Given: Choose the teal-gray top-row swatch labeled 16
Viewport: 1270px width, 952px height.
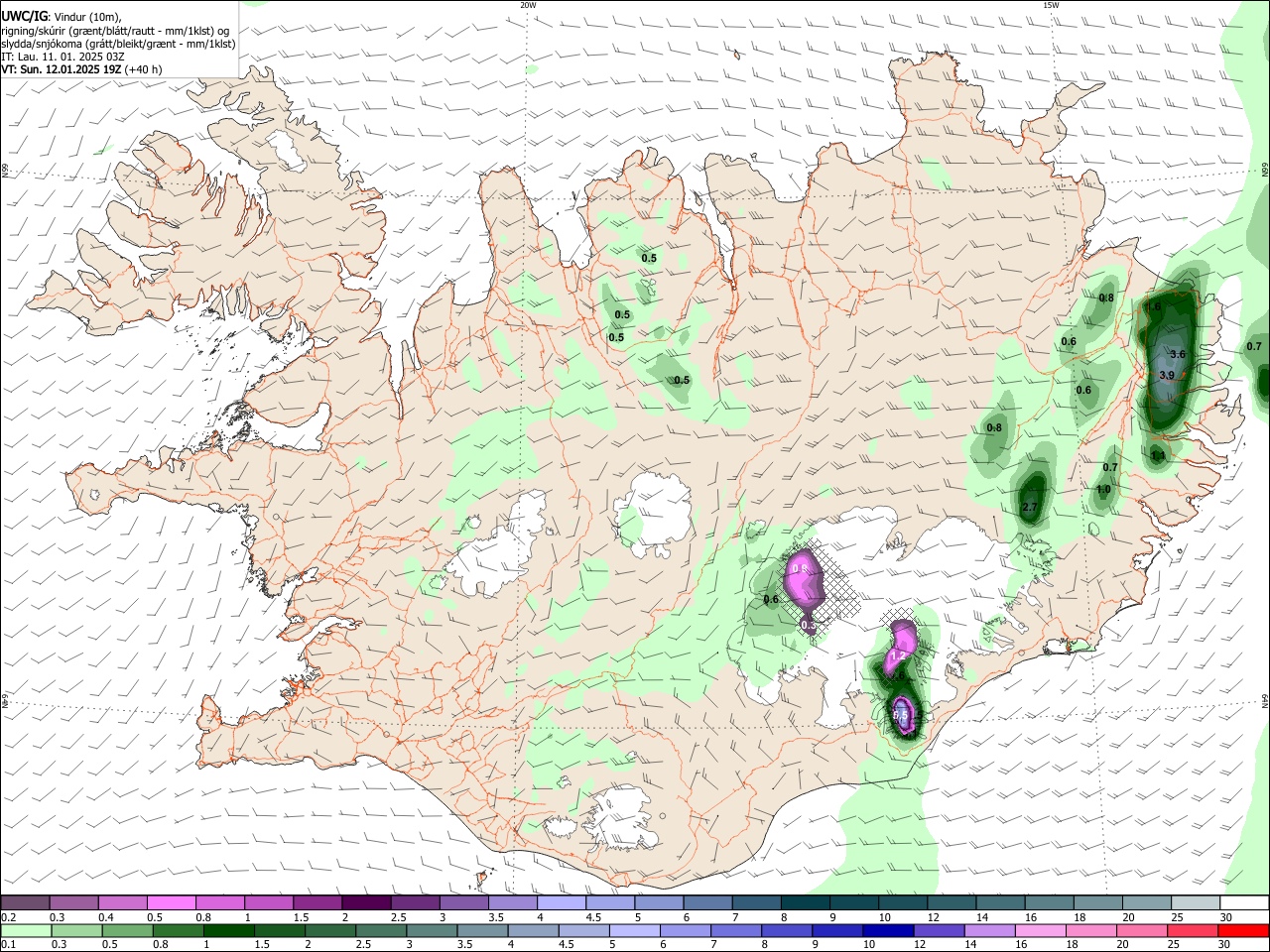Looking at the screenshot, I should click(1049, 903).
